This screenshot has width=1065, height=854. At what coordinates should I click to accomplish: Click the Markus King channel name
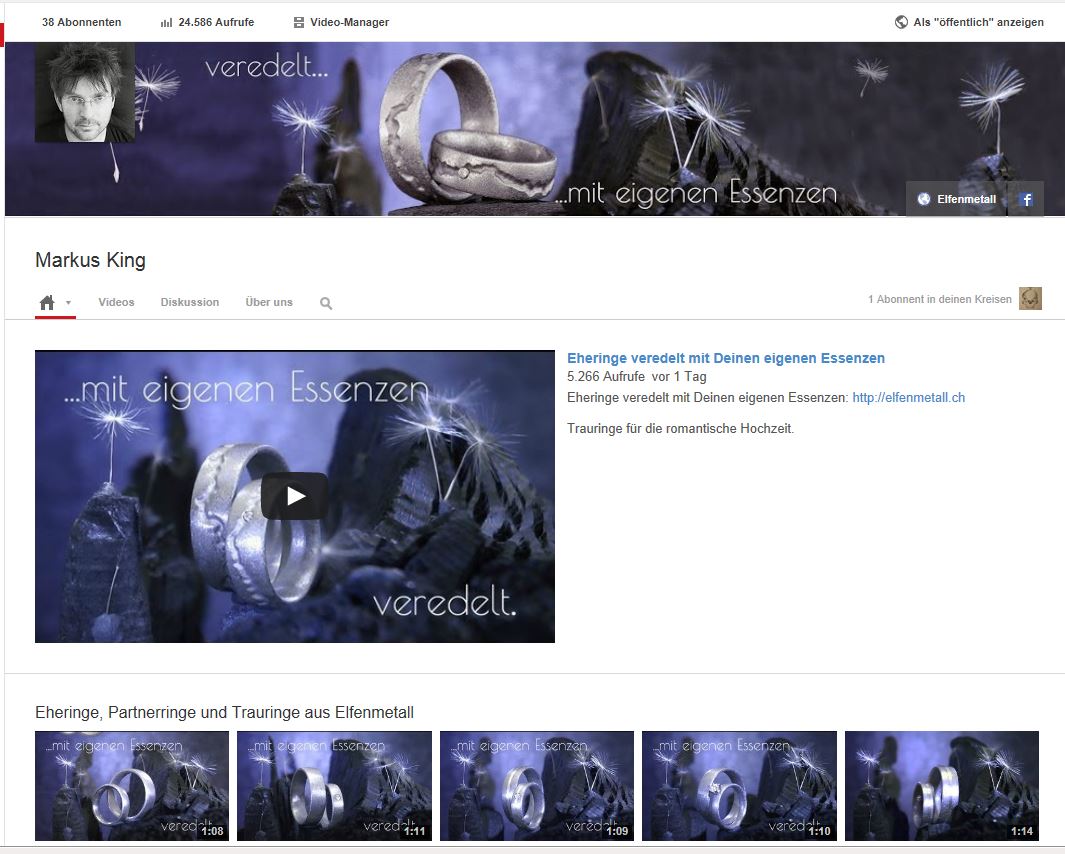[x=90, y=260]
